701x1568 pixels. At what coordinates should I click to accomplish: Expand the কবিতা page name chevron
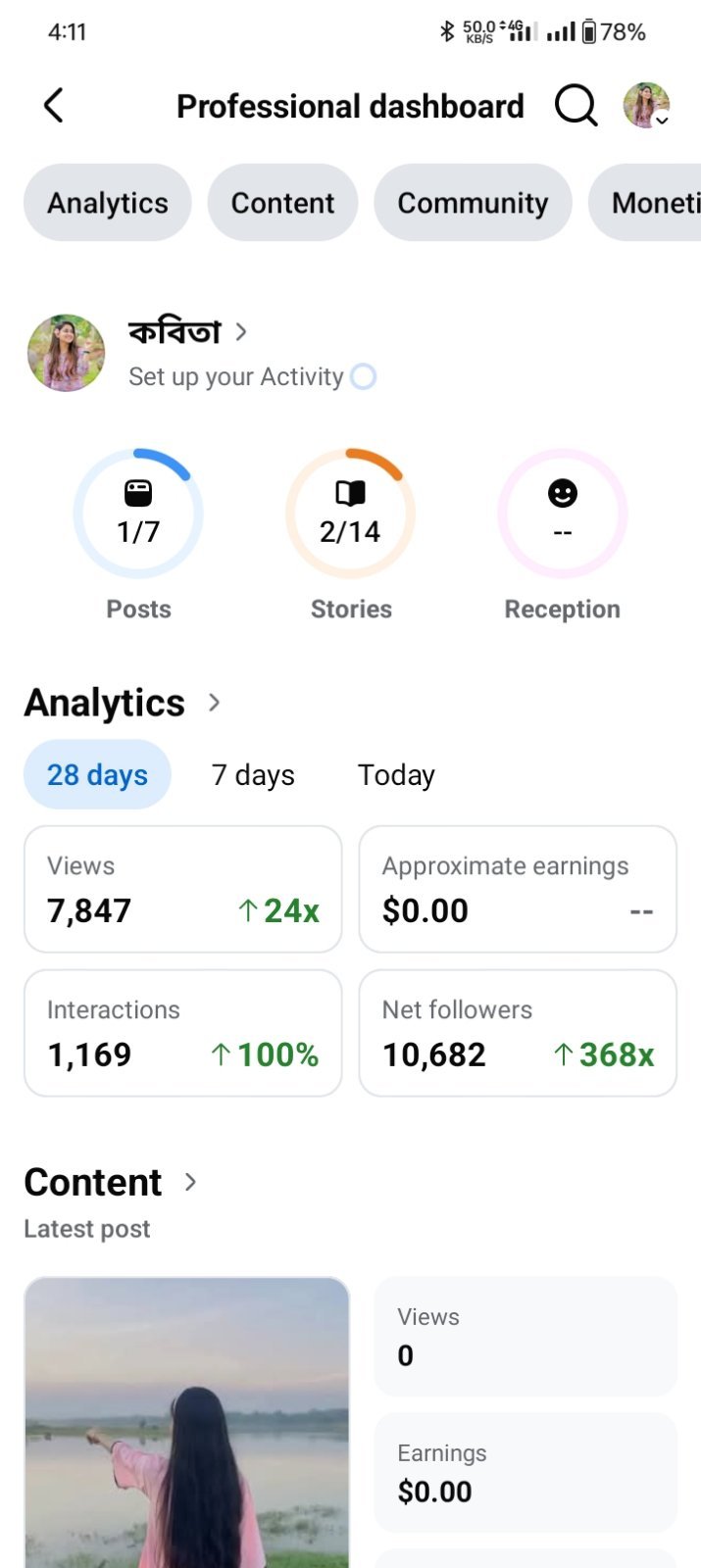(241, 332)
